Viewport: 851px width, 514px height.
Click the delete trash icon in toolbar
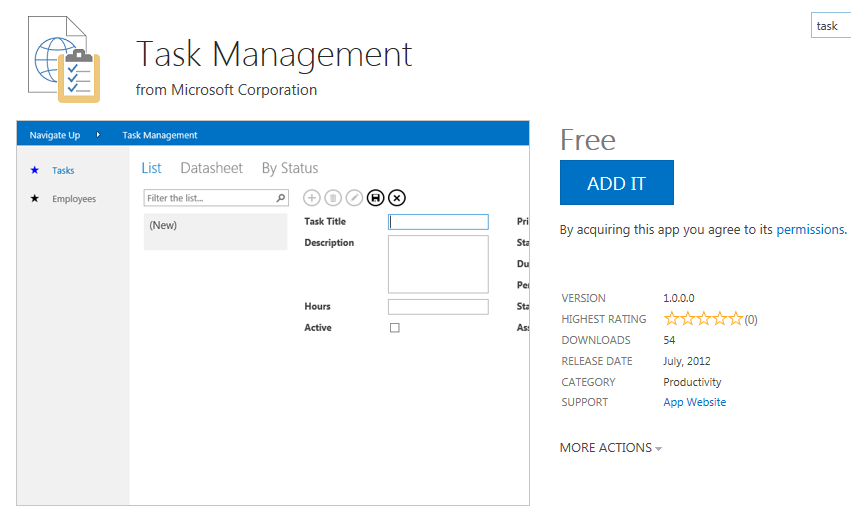pos(333,198)
